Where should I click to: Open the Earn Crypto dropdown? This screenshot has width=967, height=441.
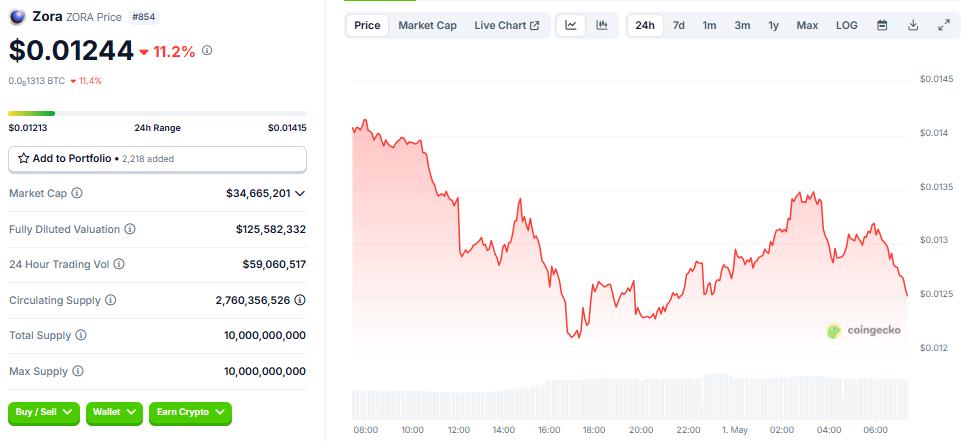point(189,411)
